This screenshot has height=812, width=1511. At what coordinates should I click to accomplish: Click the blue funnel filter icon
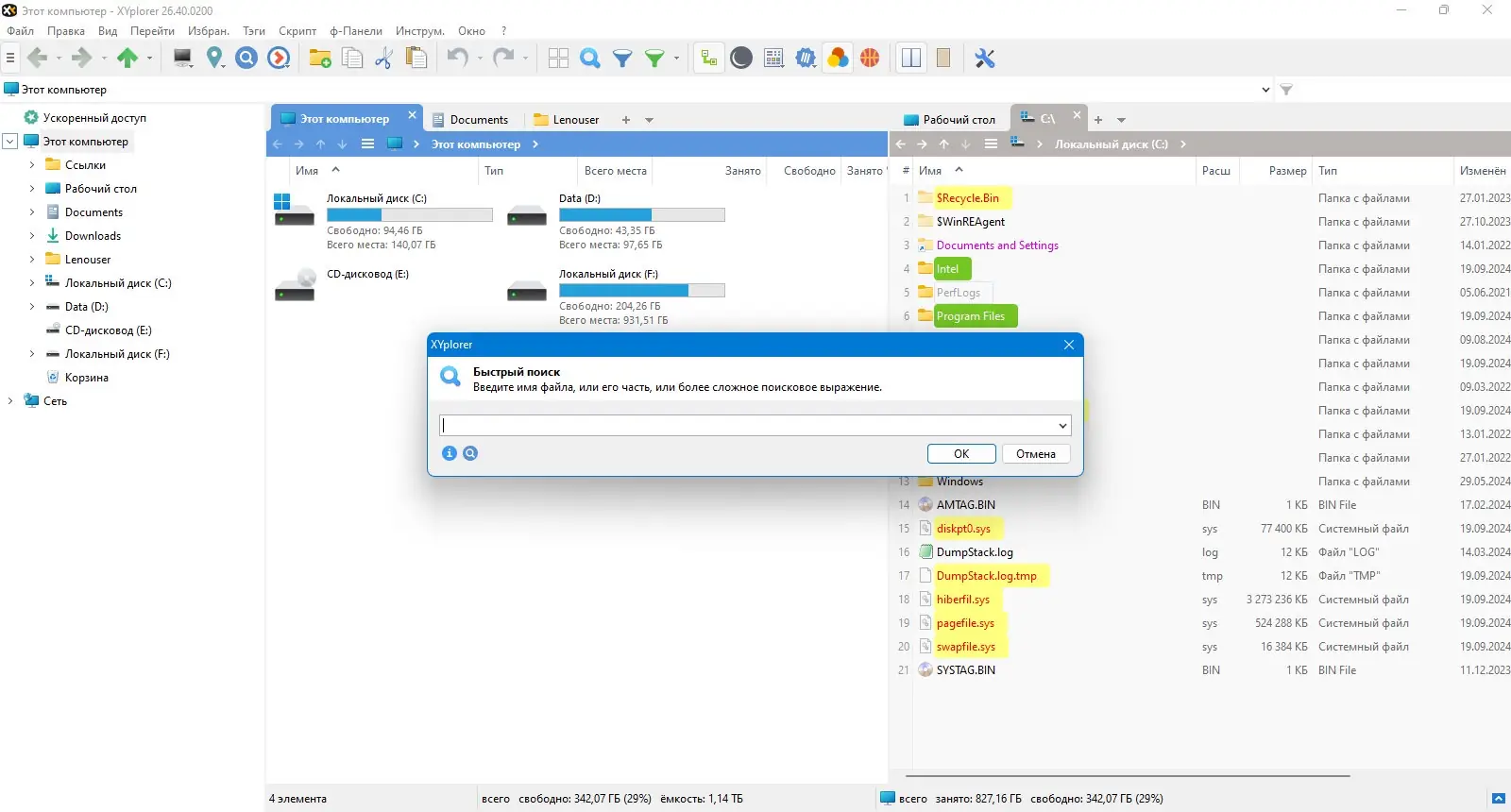point(622,59)
